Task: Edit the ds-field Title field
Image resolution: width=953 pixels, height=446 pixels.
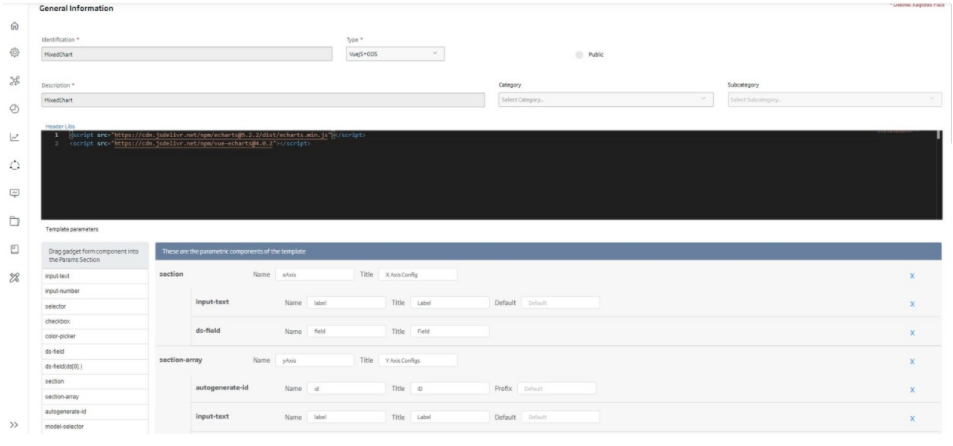Action: [450, 331]
